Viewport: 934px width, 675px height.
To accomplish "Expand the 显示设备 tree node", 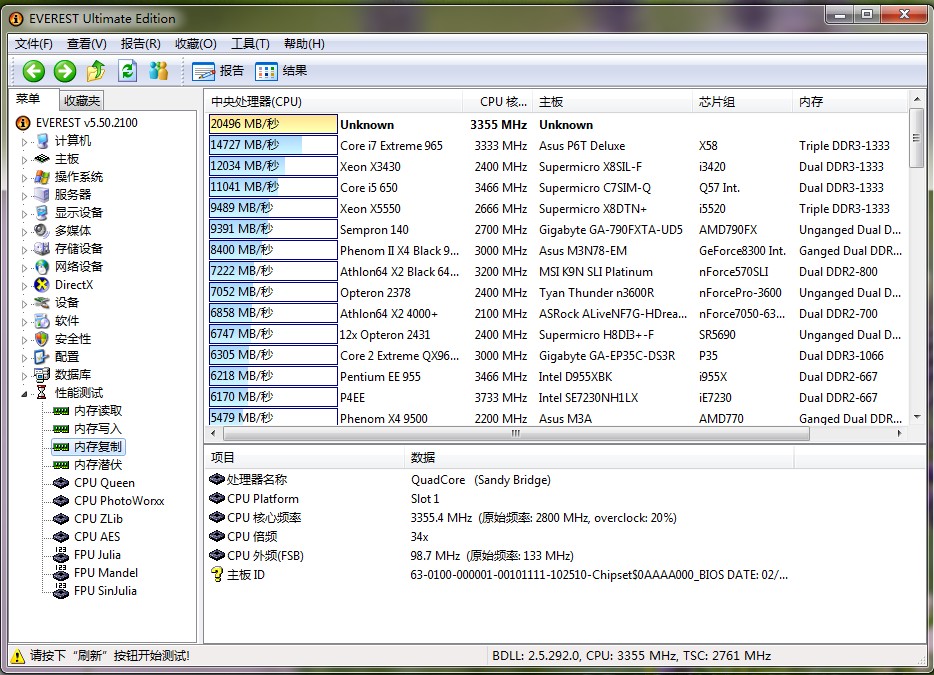I will (24, 214).
